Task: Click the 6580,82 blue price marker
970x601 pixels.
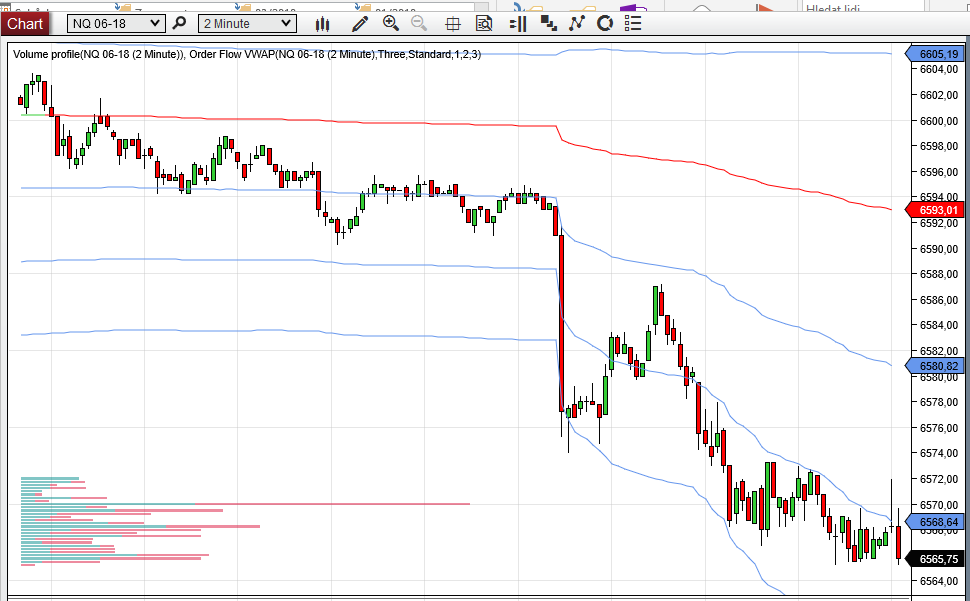Action: click(x=935, y=366)
